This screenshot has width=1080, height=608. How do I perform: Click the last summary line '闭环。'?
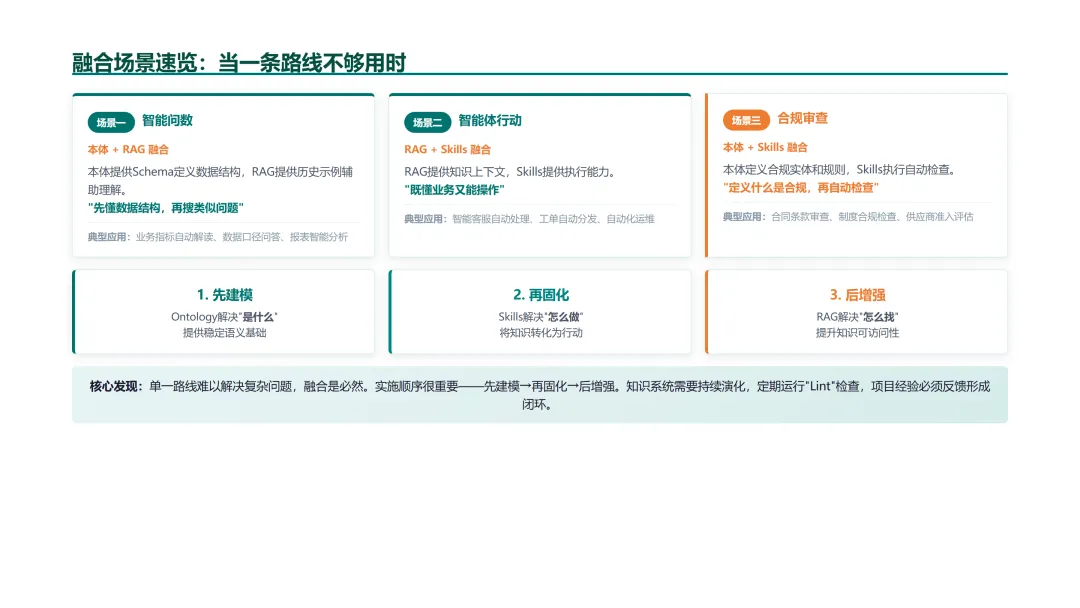(x=537, y=405)
